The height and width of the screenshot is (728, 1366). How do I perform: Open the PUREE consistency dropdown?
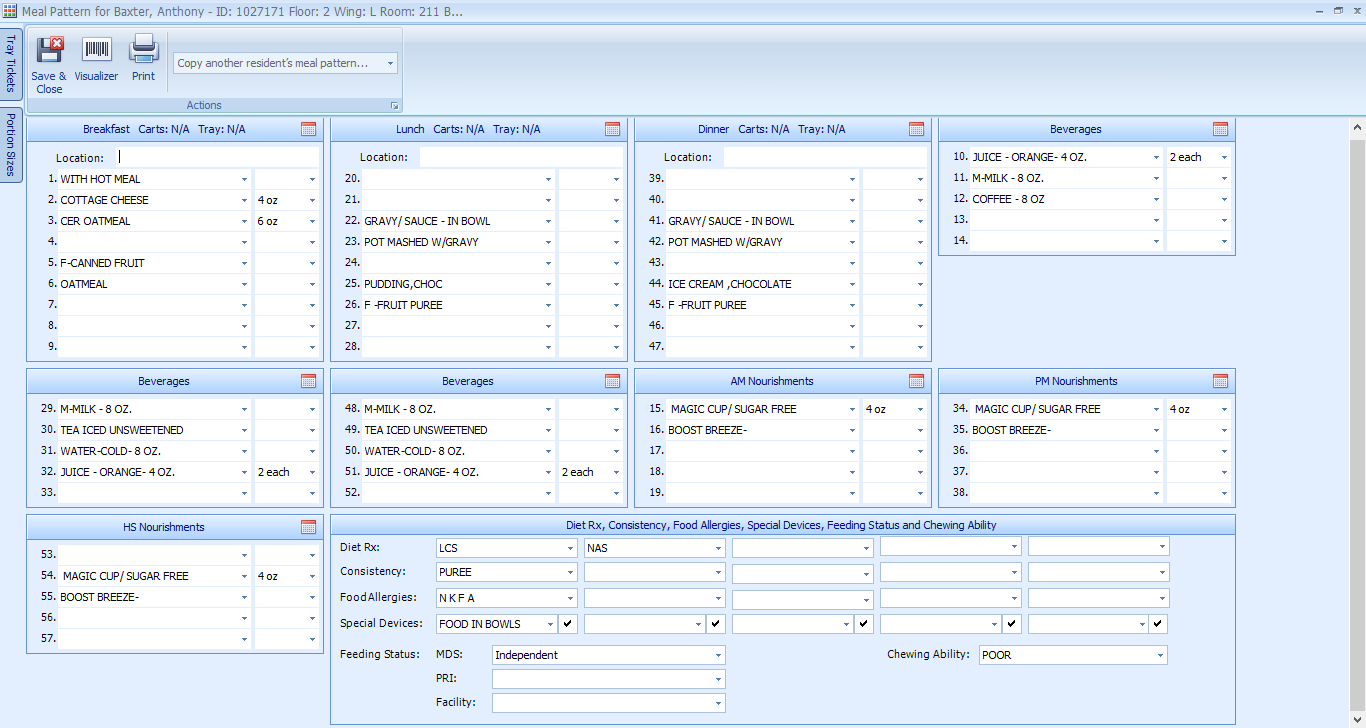pos(570,573)
